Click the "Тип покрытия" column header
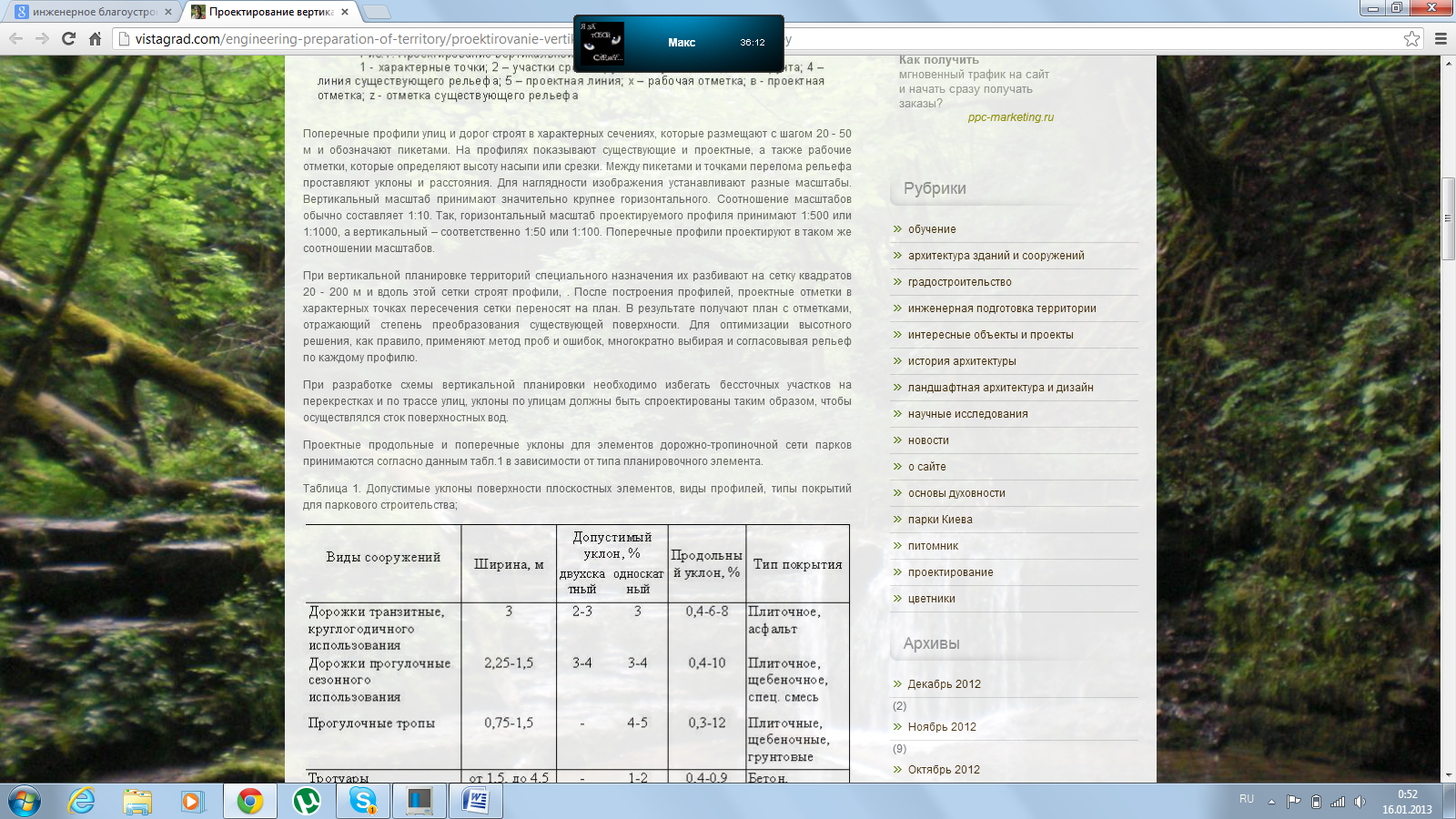The width and height of the screenshot is (1456, 819). [x=797, y=564]
